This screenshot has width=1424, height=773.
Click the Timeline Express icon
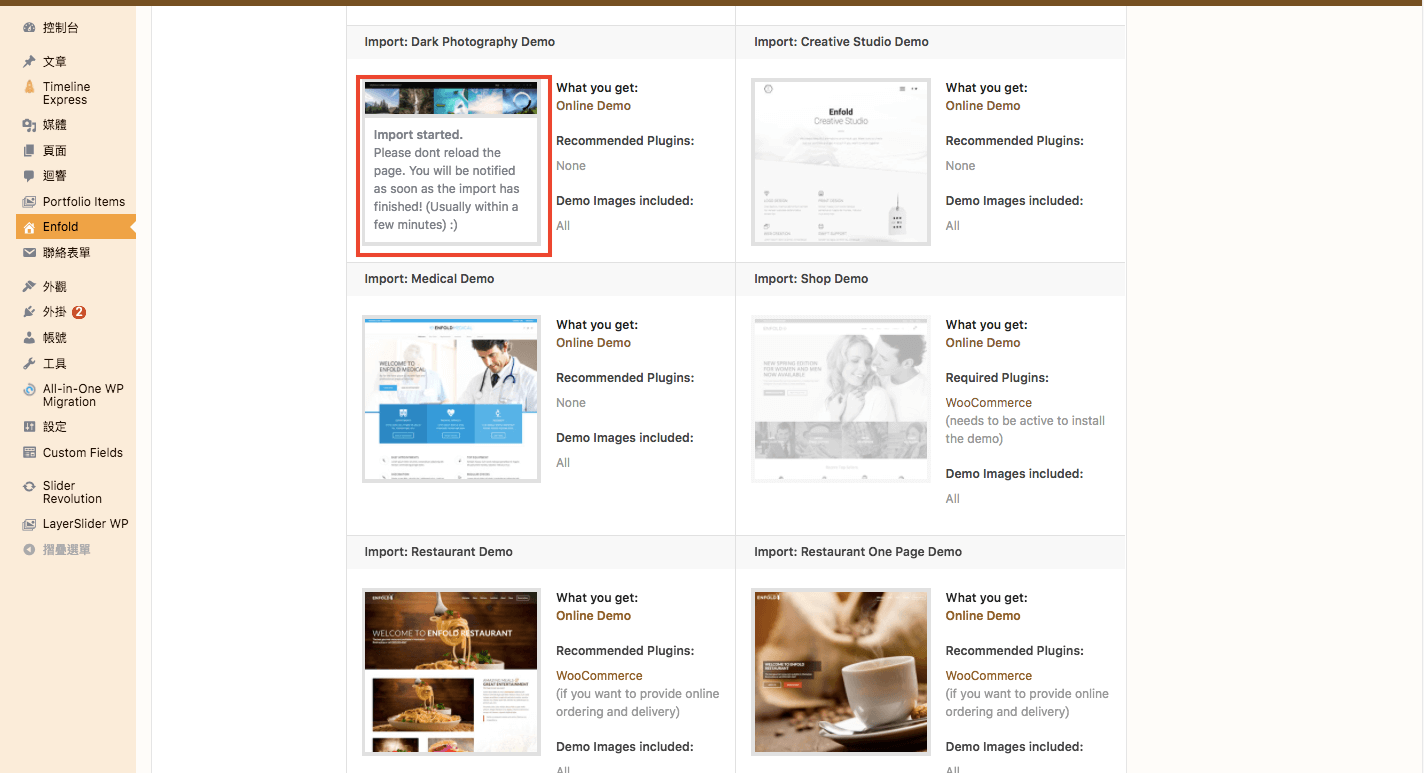coord(29,87)
